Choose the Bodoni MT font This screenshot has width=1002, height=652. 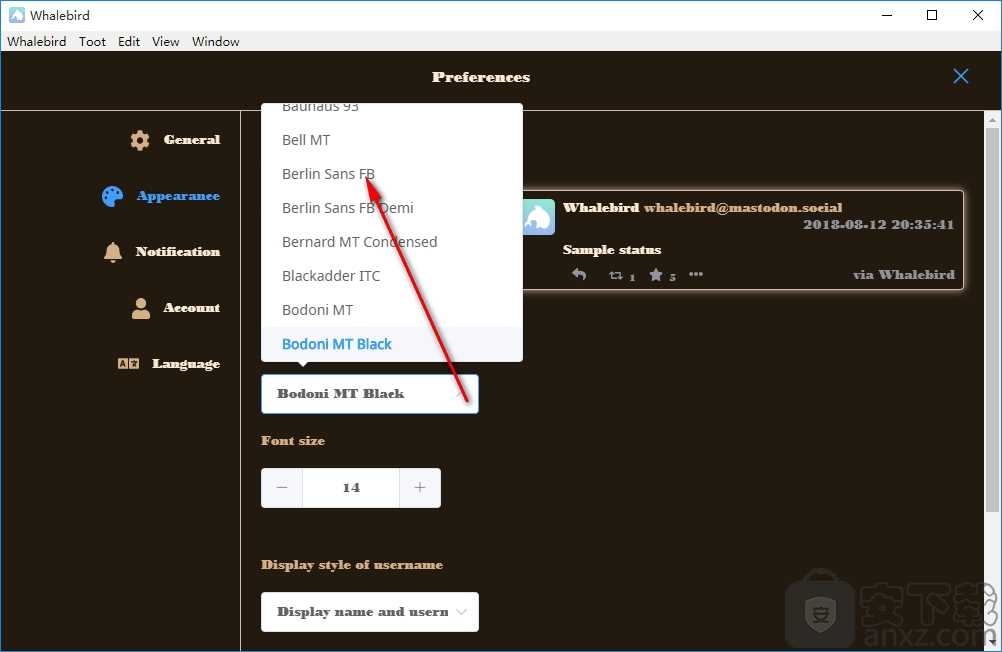tap(392, 310)
